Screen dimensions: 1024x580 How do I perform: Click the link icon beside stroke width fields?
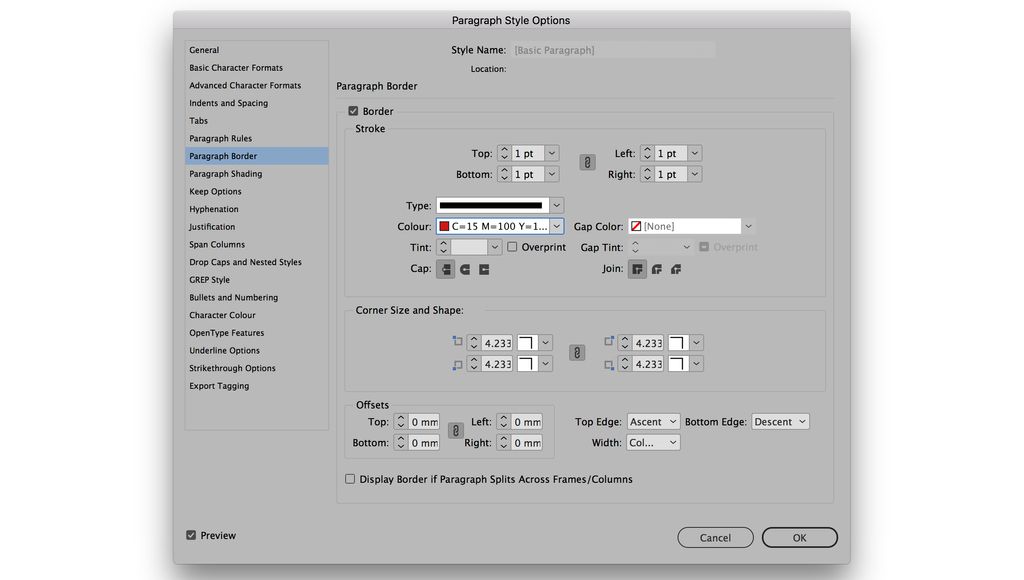click(x=585, y=162)
